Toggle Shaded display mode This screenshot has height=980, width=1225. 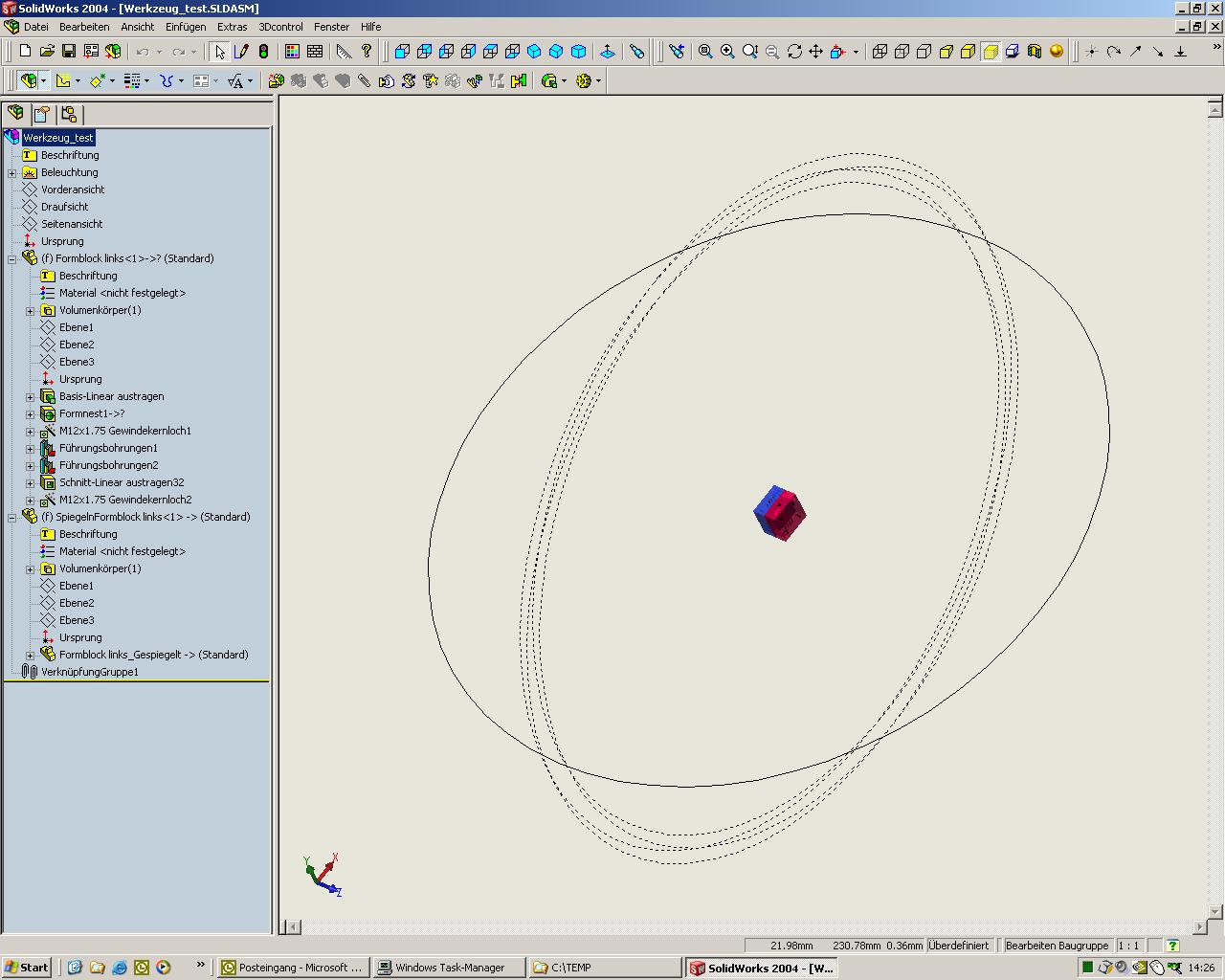991,52
